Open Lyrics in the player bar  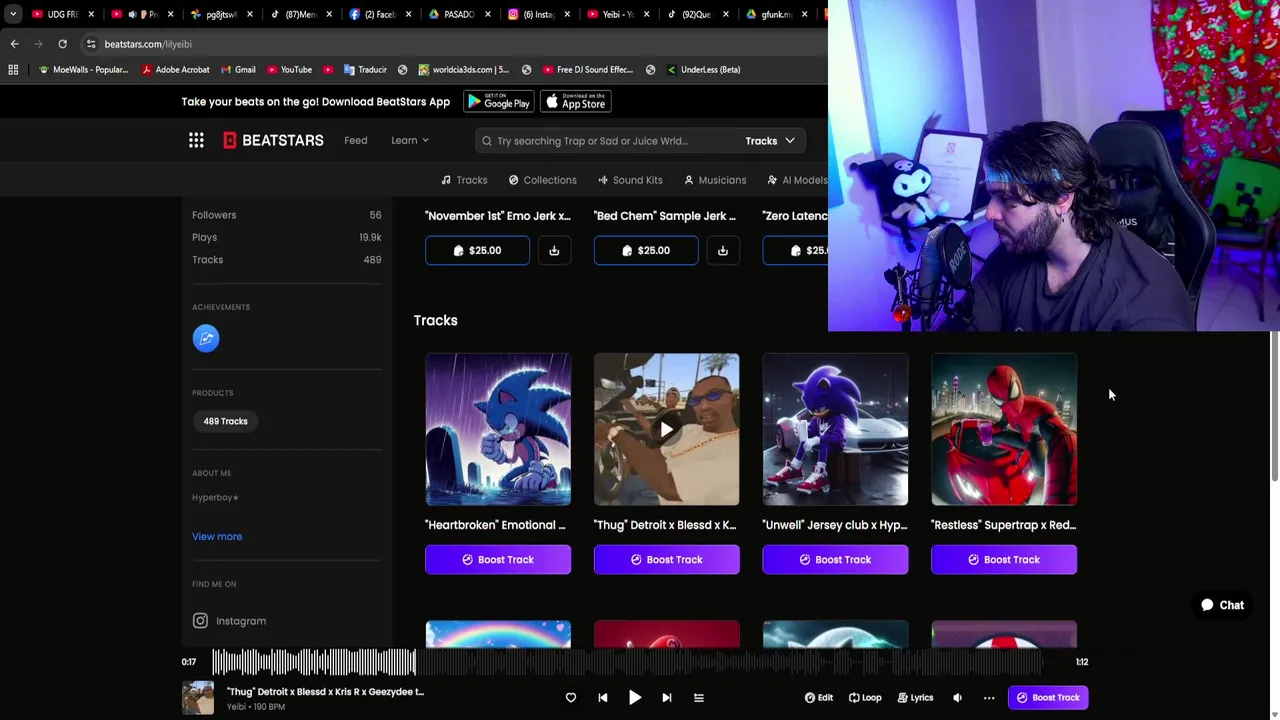(x=915, y=698)
